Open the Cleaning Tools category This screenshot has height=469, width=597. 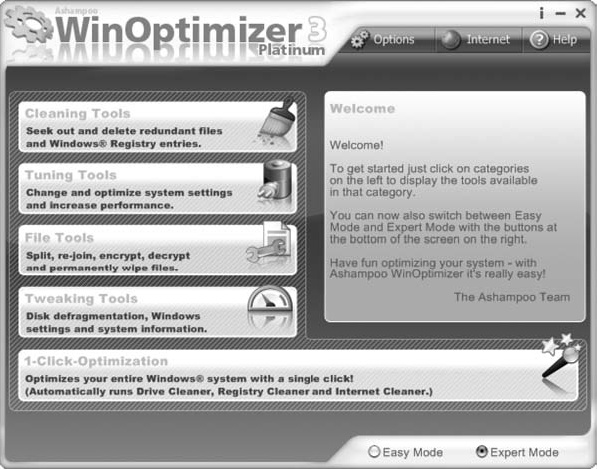click(x=158, y=127)
